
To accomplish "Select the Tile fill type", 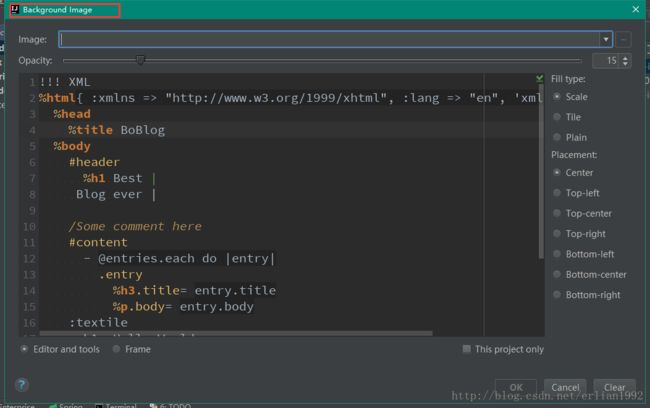I will [x=568, y=117].
